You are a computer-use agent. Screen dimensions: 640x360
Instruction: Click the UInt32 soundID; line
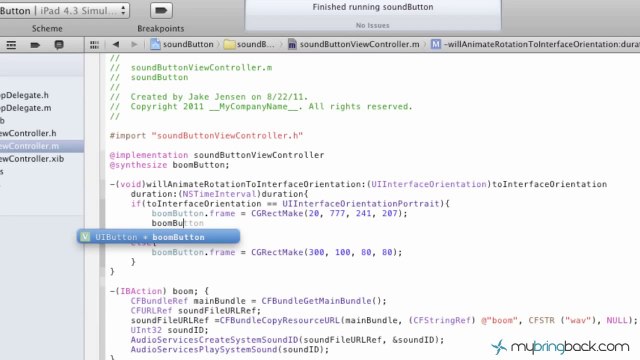pos(169,330)
